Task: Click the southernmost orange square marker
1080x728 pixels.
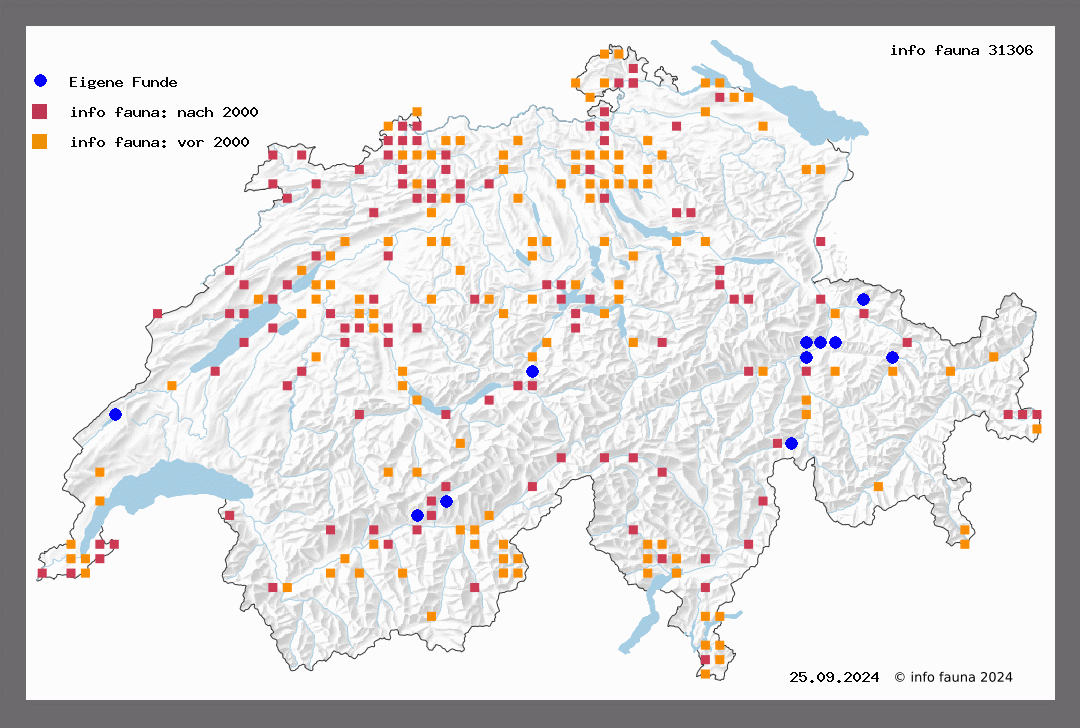Action: [x=705, y=674]
